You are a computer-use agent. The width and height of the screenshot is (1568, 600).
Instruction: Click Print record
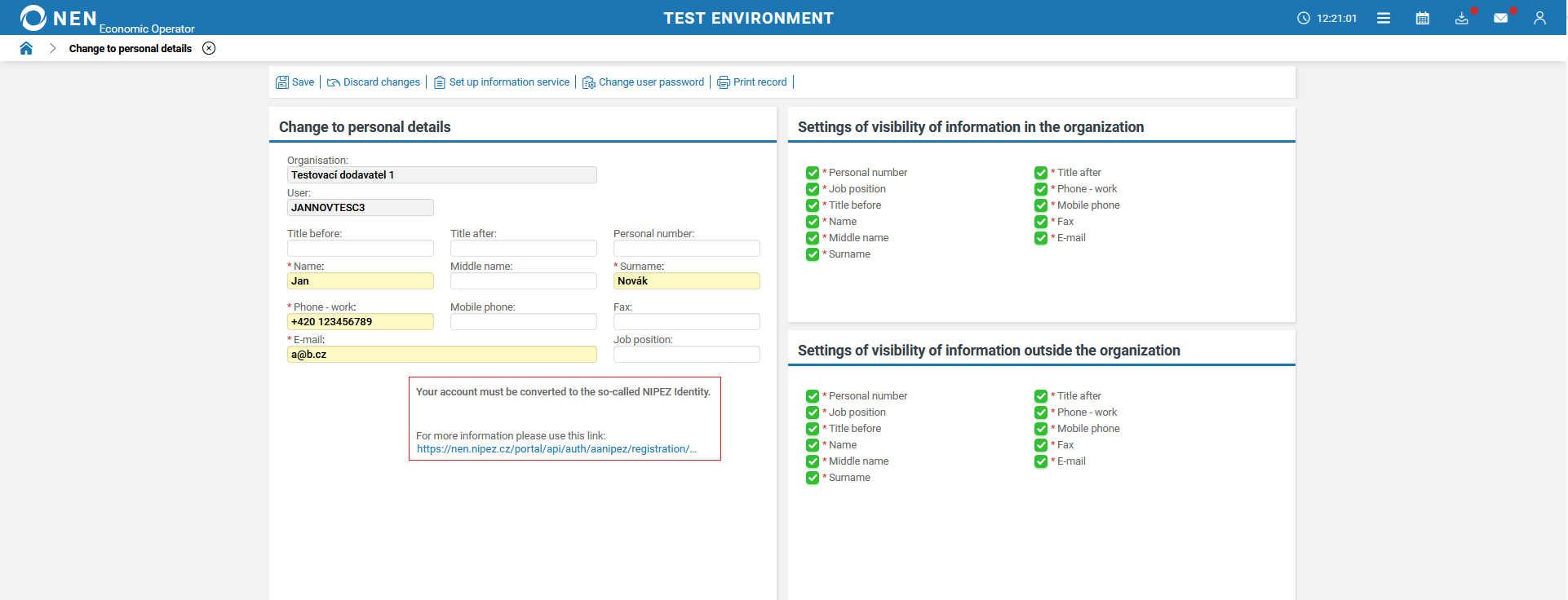pos(752,82)
